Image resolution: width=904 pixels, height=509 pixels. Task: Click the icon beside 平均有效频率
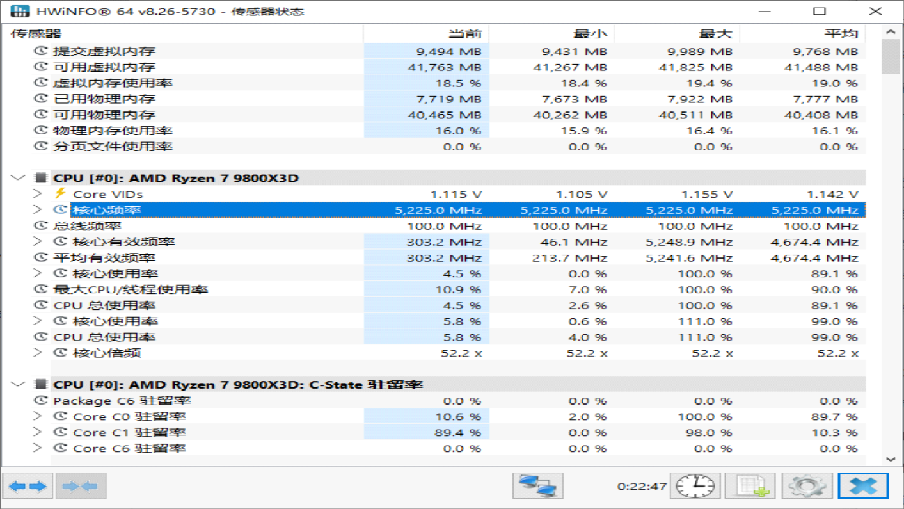coord(40,257)
